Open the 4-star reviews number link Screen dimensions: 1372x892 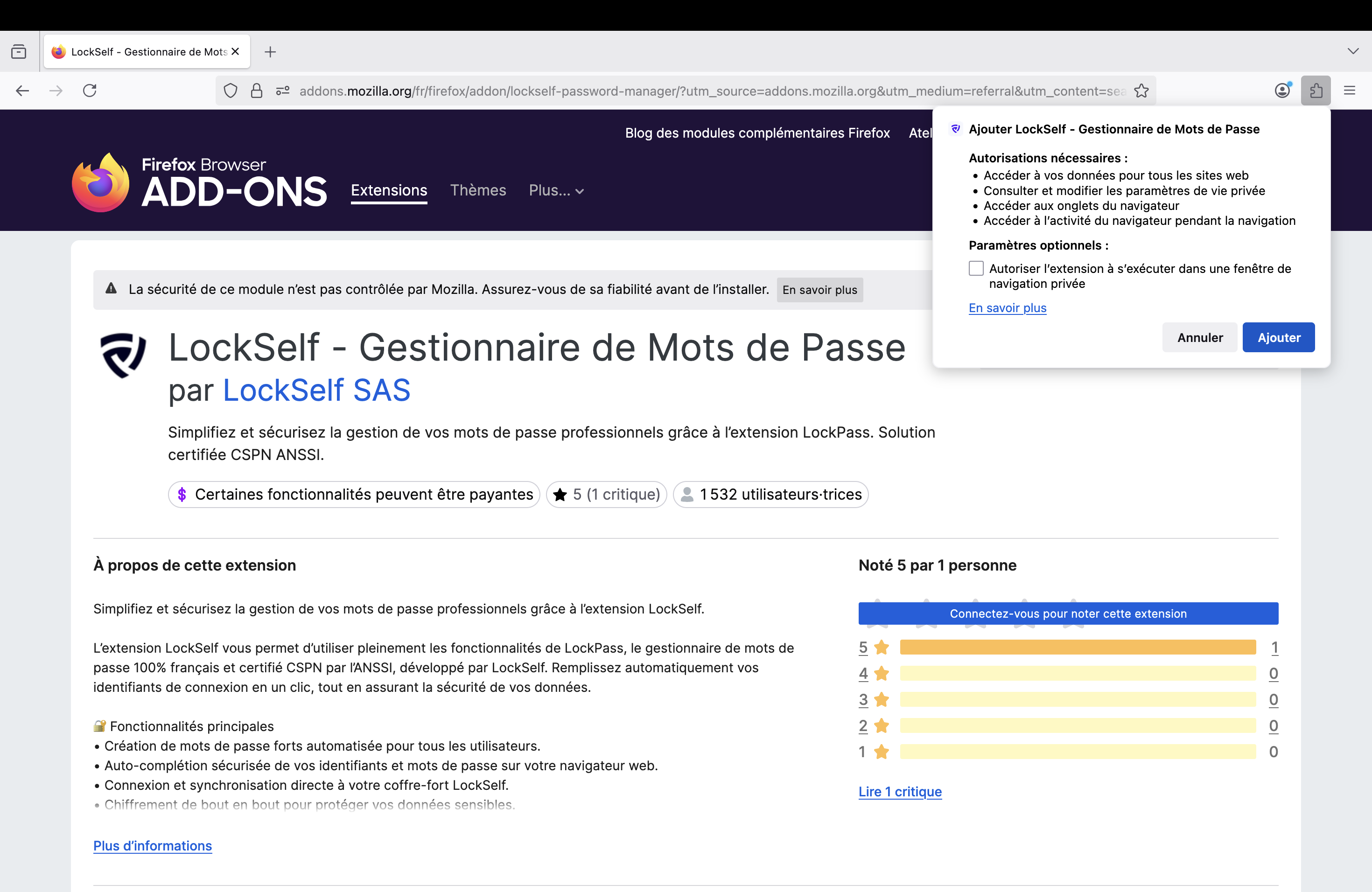tap(863, 674)
